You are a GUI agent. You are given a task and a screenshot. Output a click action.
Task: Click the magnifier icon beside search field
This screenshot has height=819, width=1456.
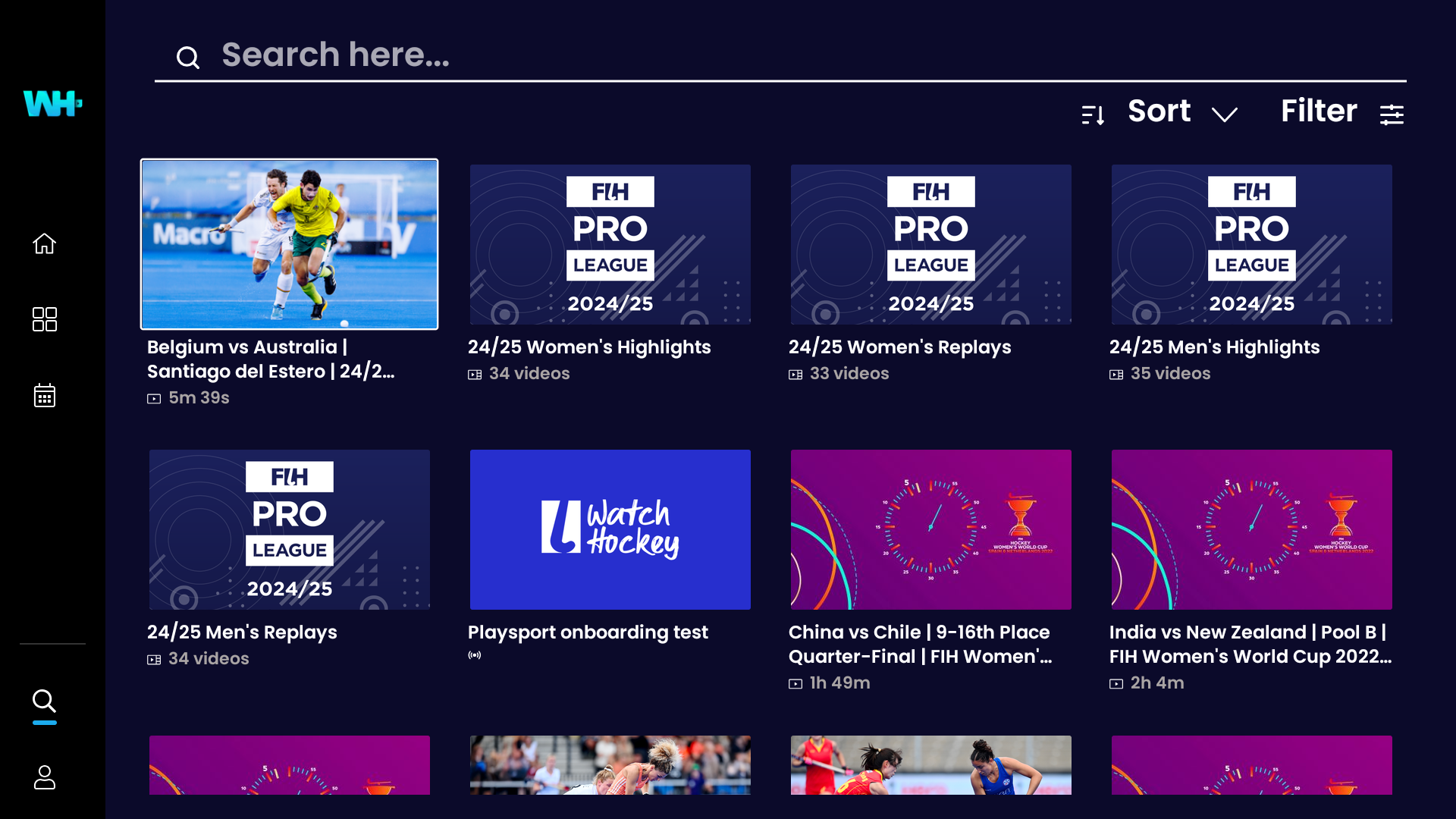[187, 57]
